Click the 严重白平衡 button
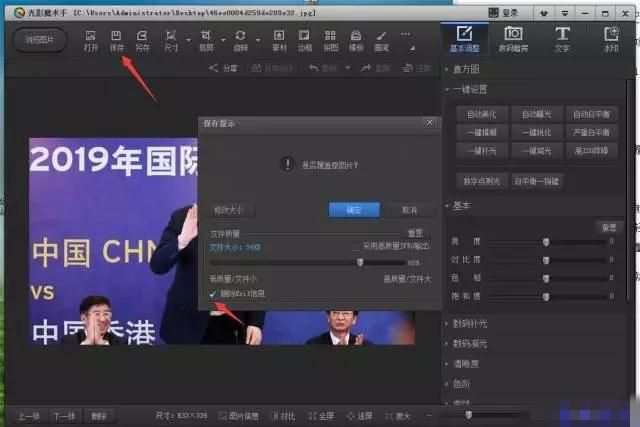 (x=591, y=132)
